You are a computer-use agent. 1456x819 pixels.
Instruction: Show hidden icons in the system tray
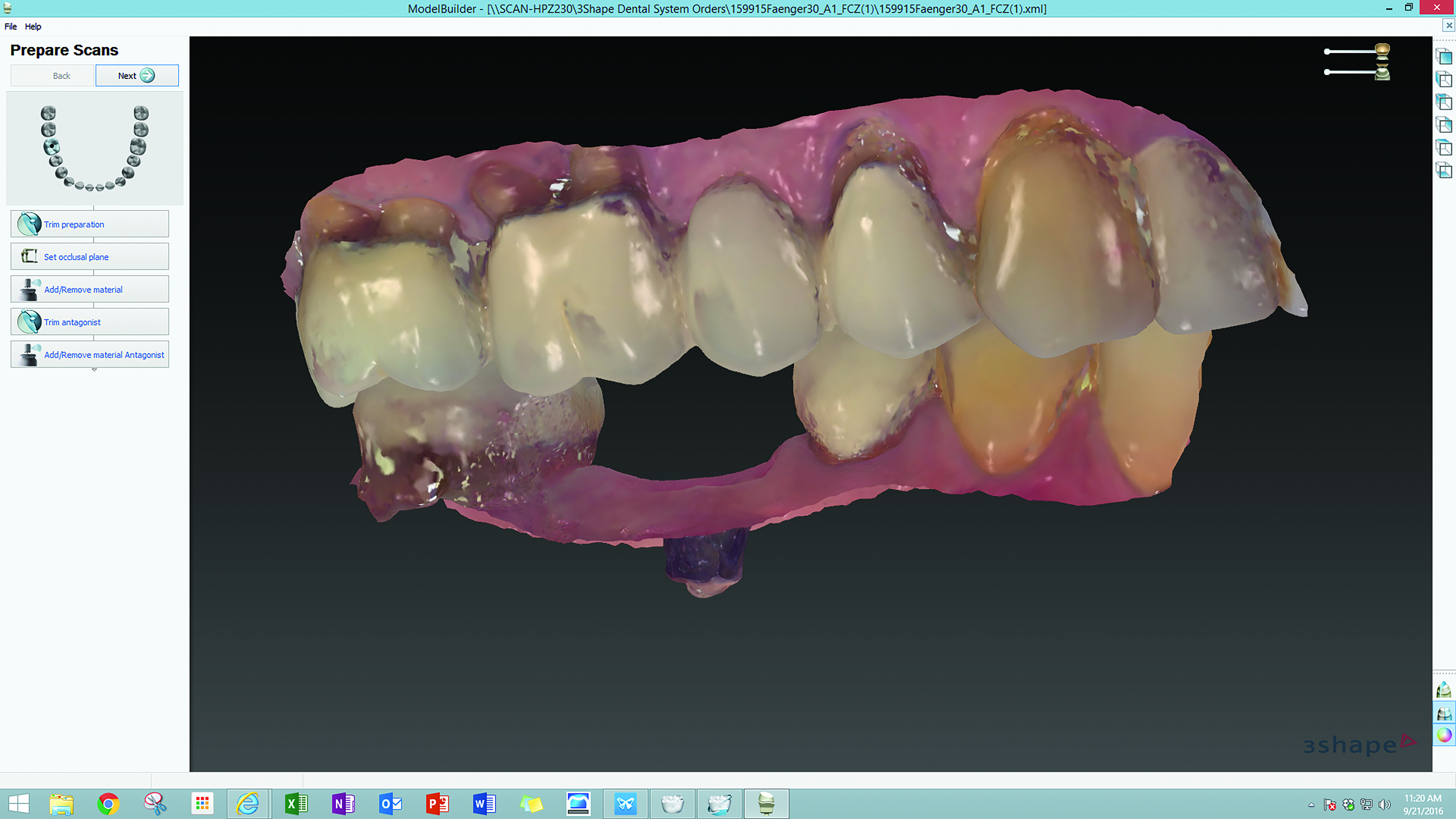(1311, 805)
